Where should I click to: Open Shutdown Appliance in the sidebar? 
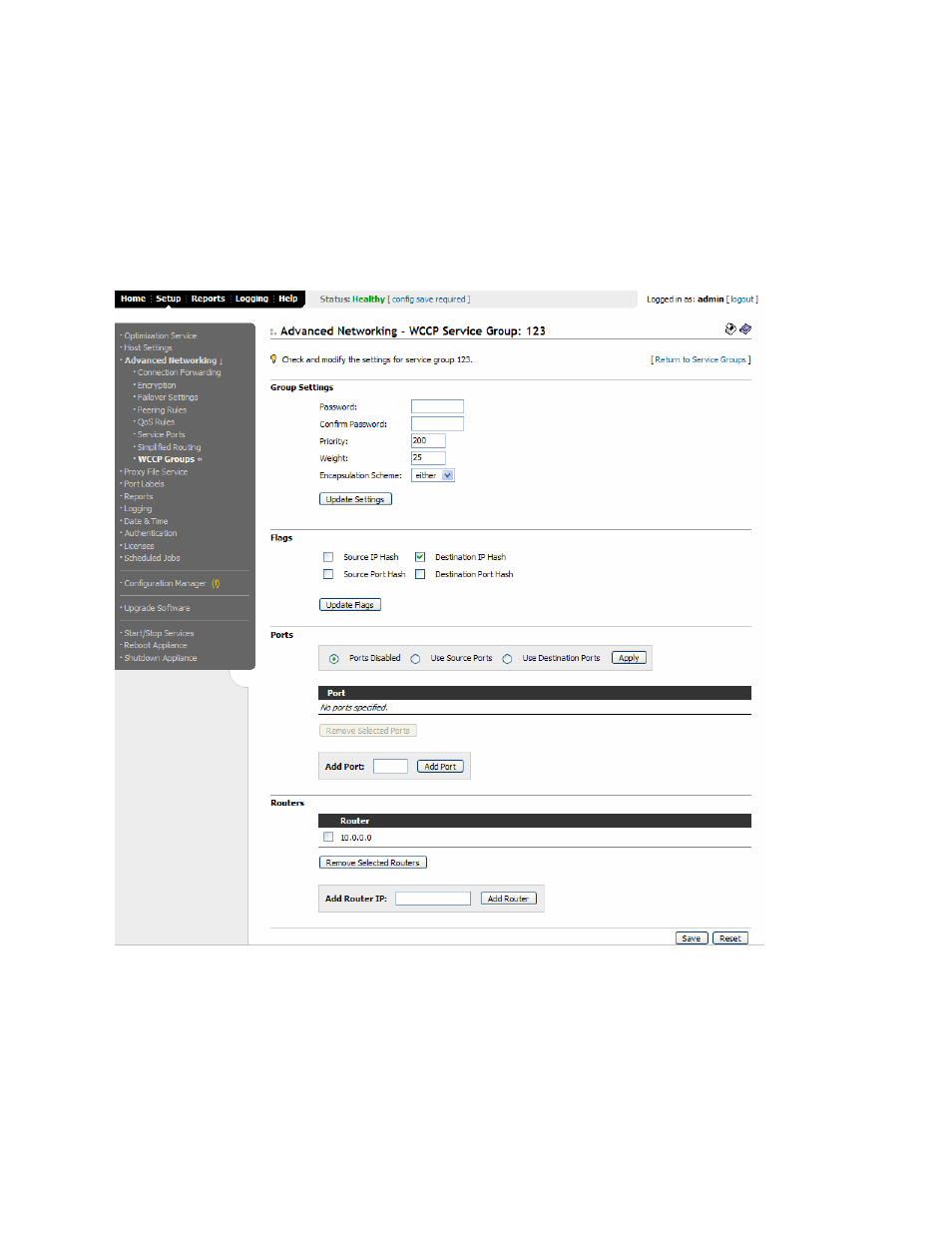161,658
